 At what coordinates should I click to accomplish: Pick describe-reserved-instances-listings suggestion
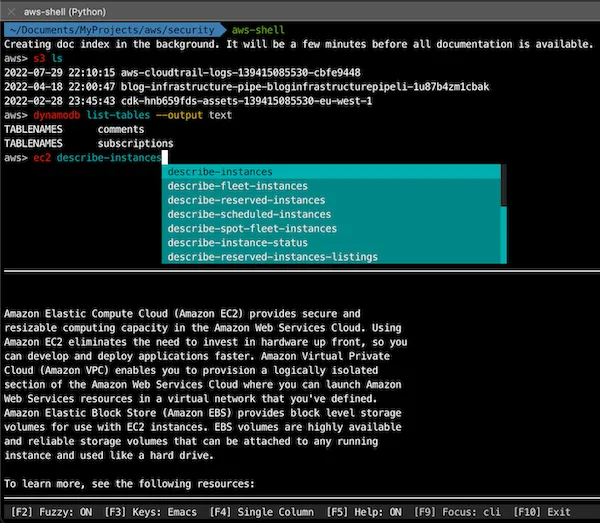tap(331, 257)
